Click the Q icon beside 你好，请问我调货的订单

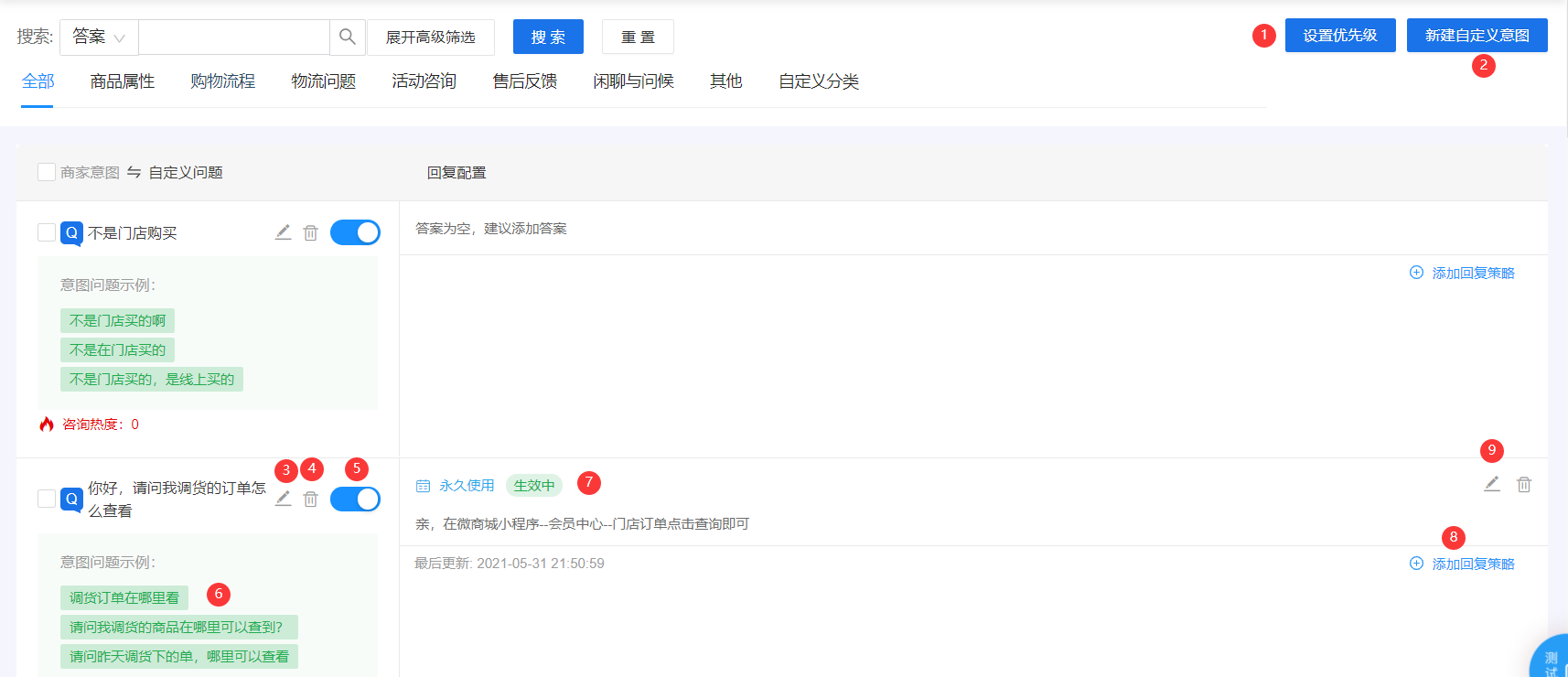71,499
